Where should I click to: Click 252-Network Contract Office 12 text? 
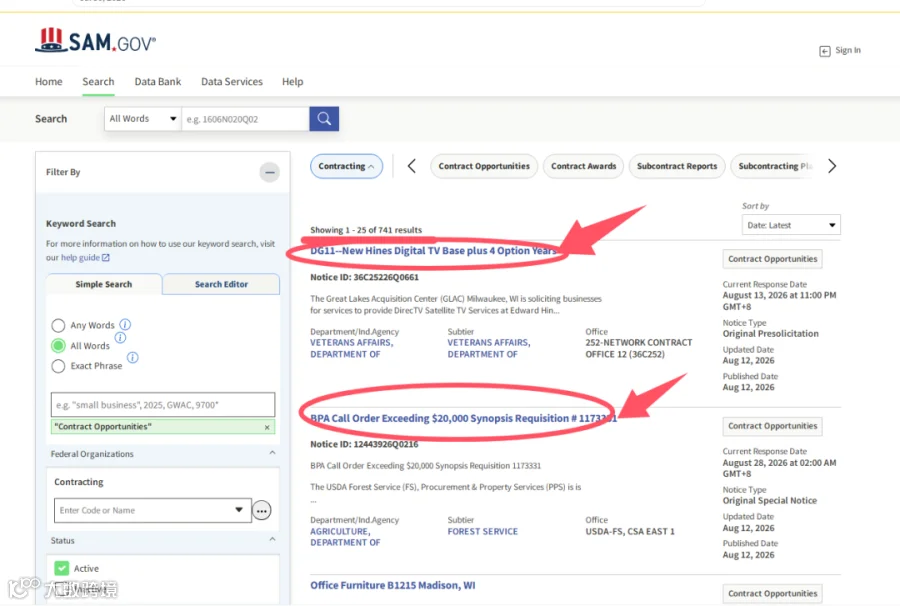point(639,348)
